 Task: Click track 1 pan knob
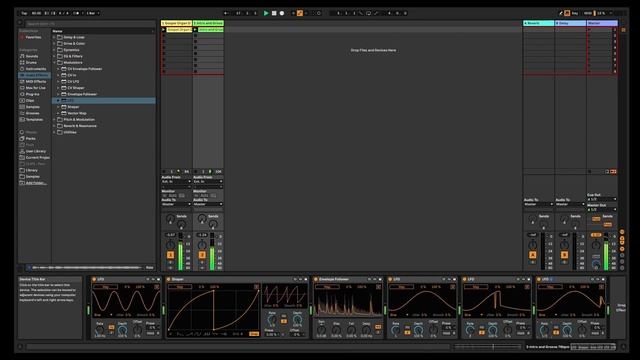pyautogui.click(x=170, y=245)
